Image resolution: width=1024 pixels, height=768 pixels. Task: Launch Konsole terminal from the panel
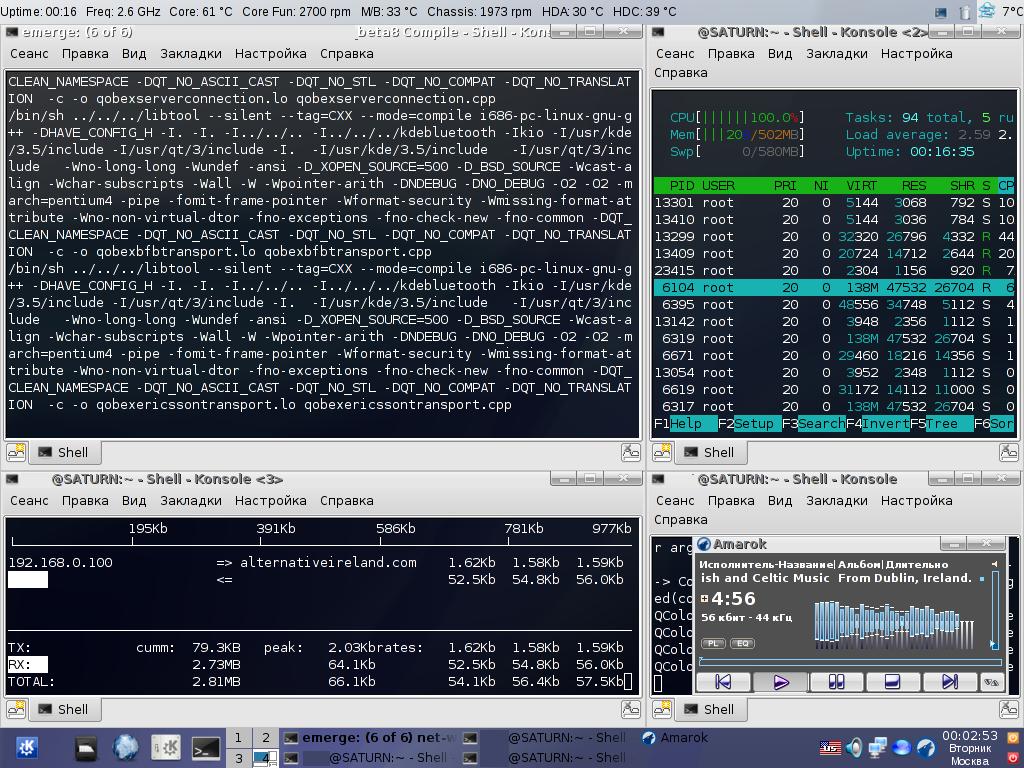click(206, 747)
